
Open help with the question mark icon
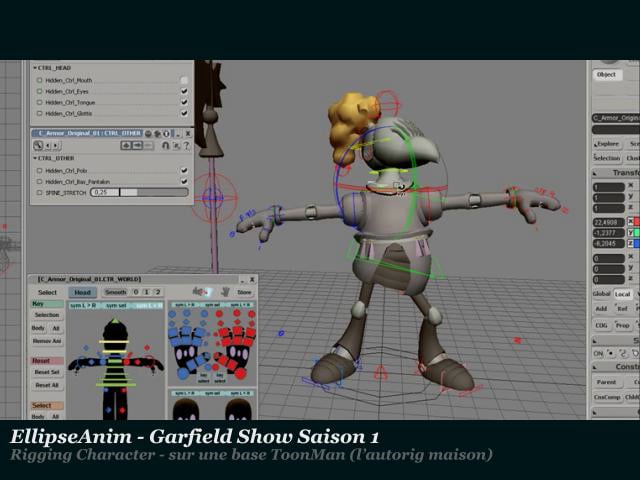coord(186,145)
